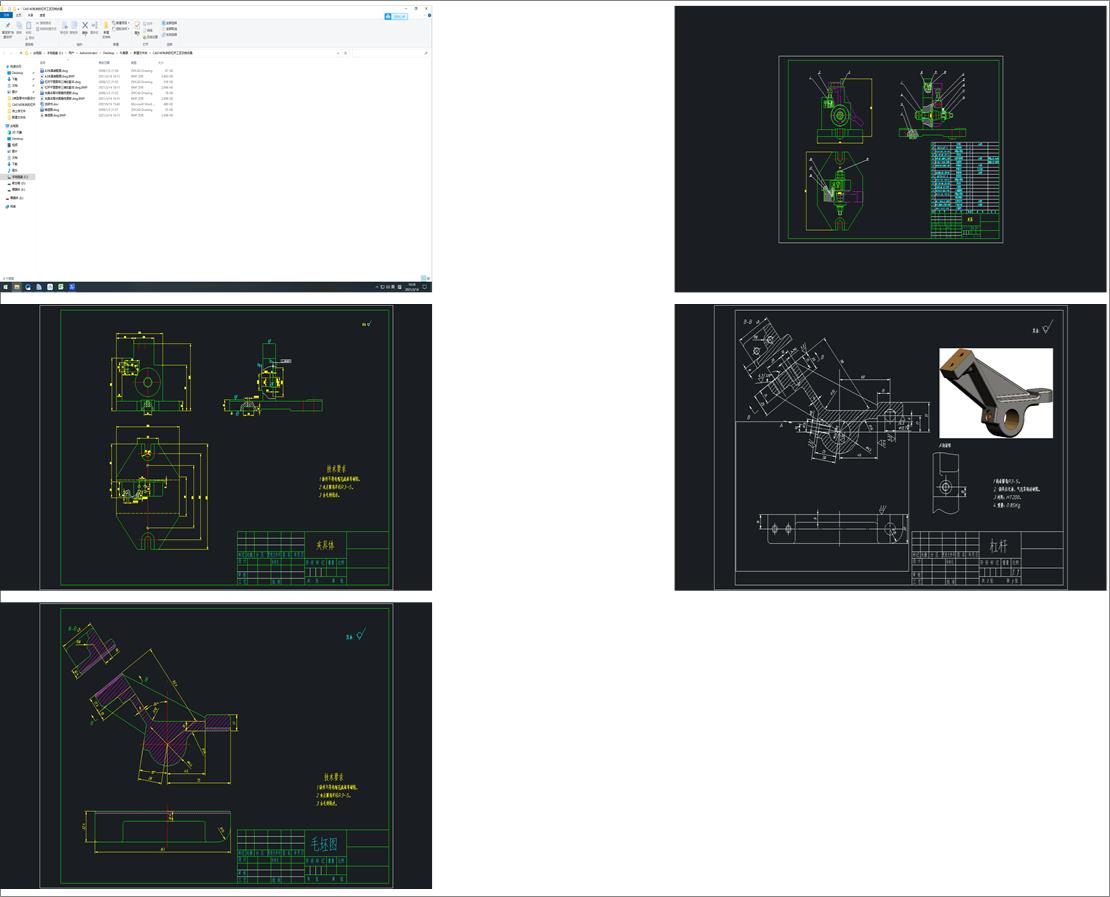Image resolution: width=1110 pixels, height=897 pixels.
Task: Switch to the View ribbon tab (查看)
Action: 42,15
